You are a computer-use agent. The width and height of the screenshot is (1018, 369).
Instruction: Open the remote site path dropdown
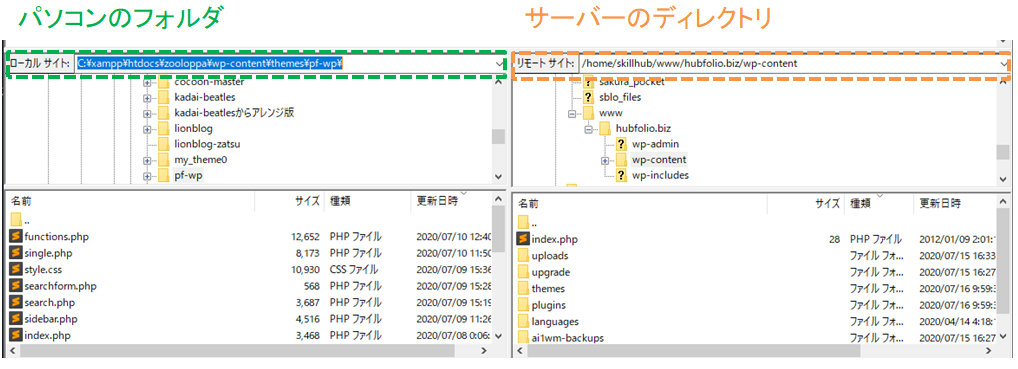click(x=1005, y=64)
